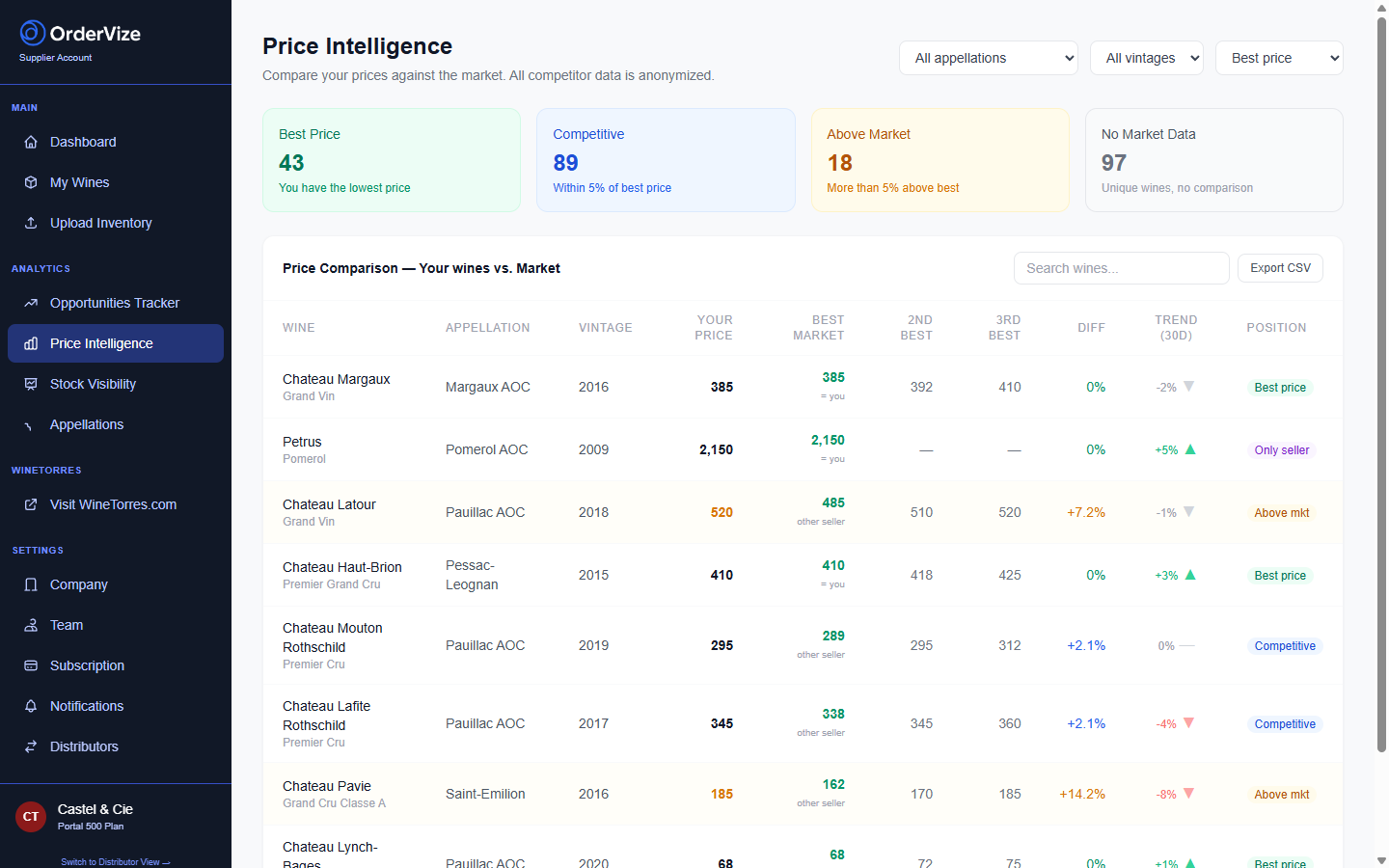This screenshot has height=868, width=1389.
Task: Click the Appellations sidebar icon
Action: click(x=31, y=424)
